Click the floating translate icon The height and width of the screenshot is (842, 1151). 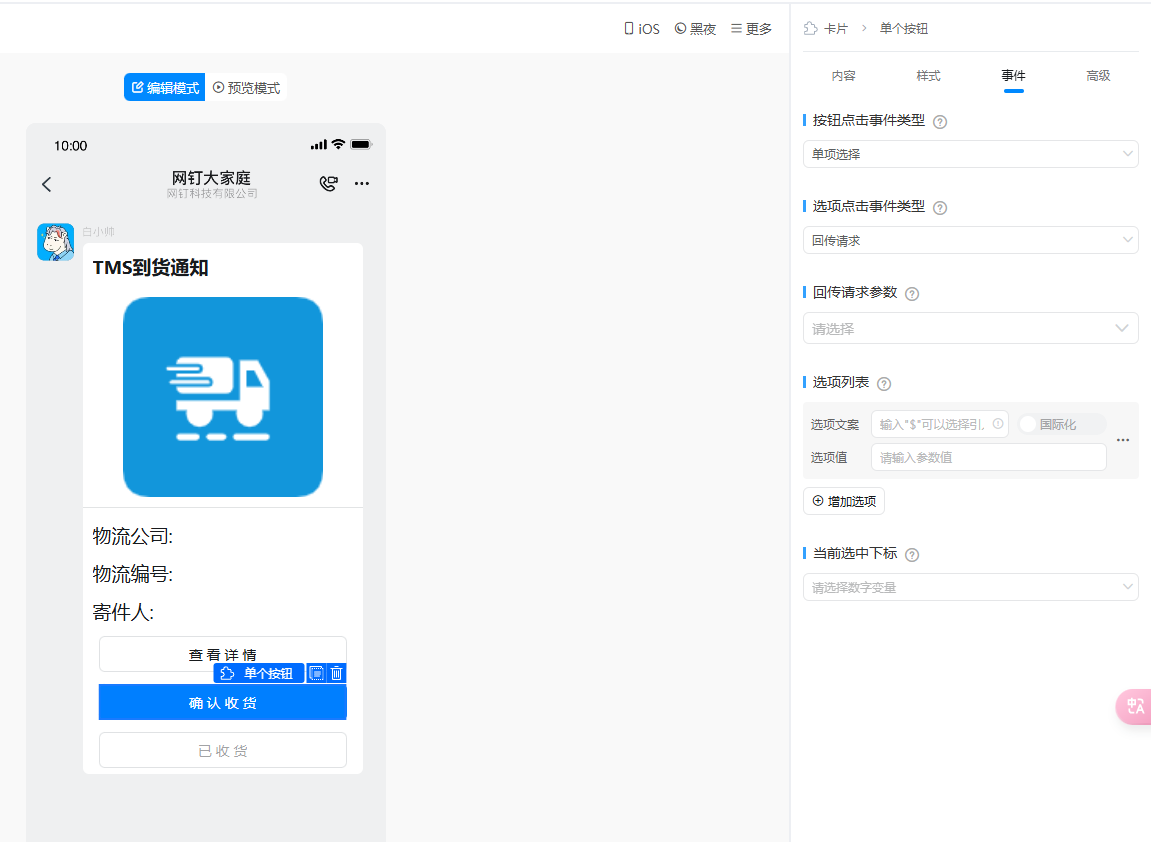[1134, 706]
